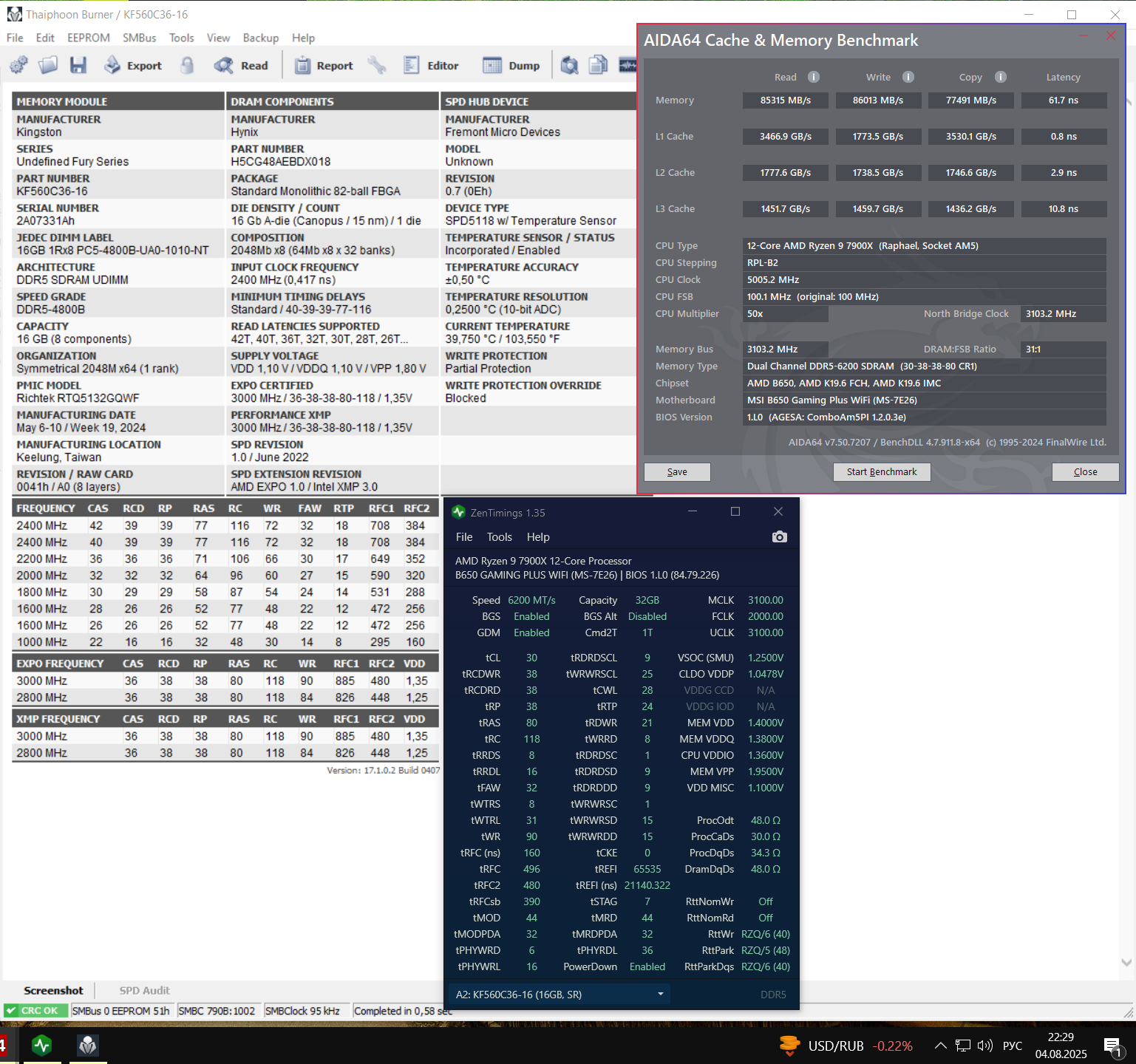Click the volume speaker tray icon

tap(984, 1046)
